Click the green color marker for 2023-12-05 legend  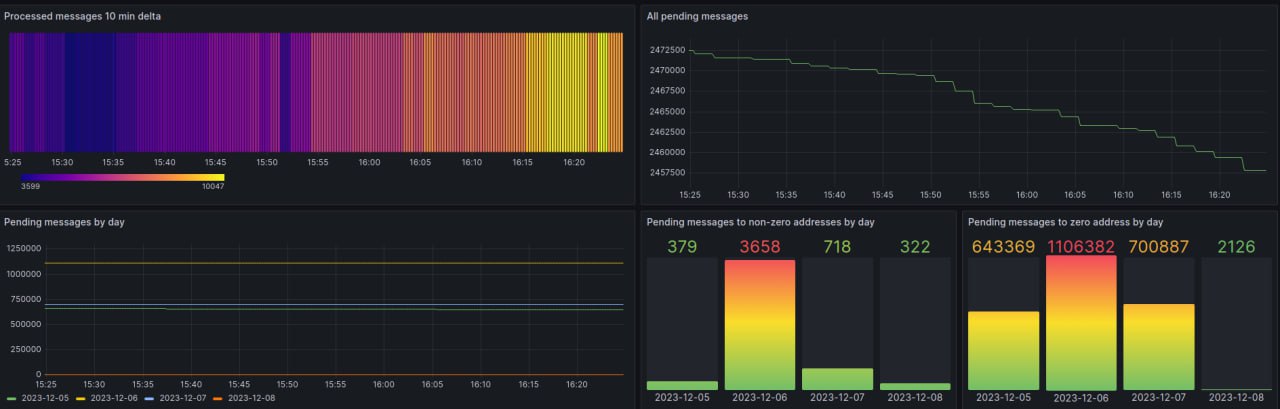(x=11, y=398)
